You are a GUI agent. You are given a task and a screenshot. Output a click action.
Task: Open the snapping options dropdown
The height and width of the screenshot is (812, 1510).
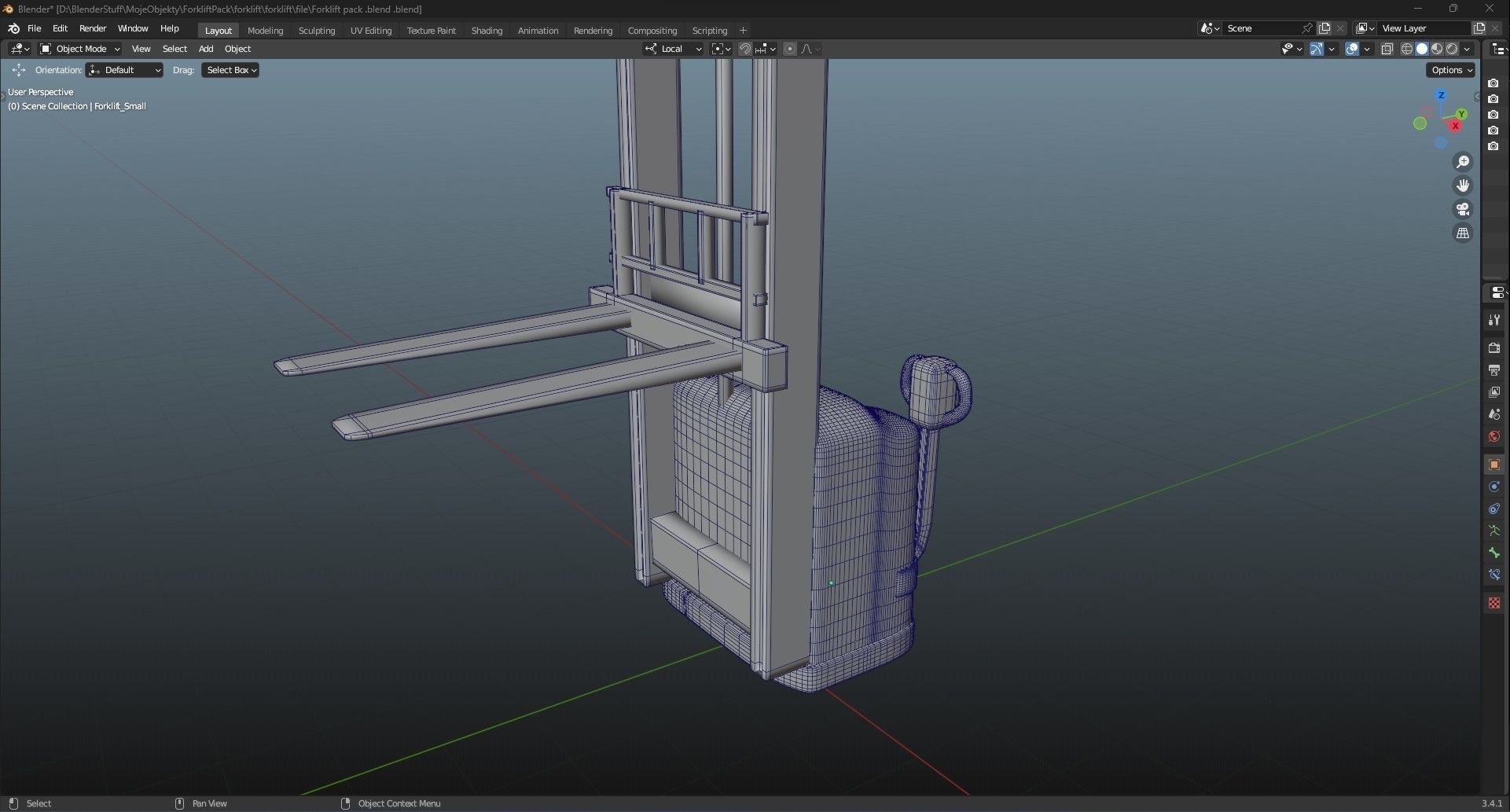(766, 49)
